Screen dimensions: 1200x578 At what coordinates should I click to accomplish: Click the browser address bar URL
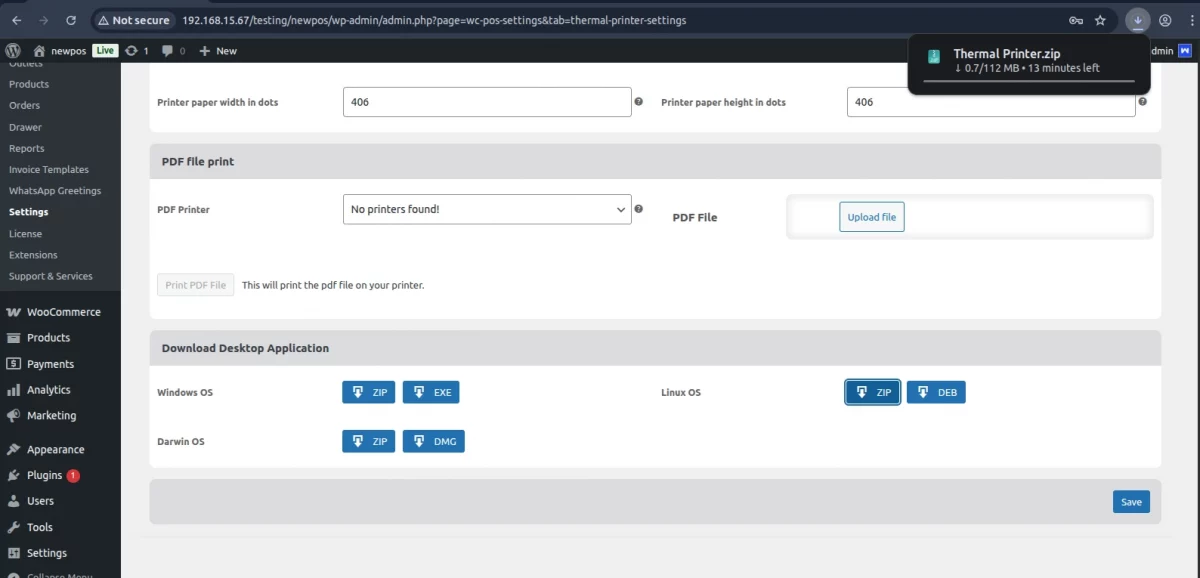434,20
